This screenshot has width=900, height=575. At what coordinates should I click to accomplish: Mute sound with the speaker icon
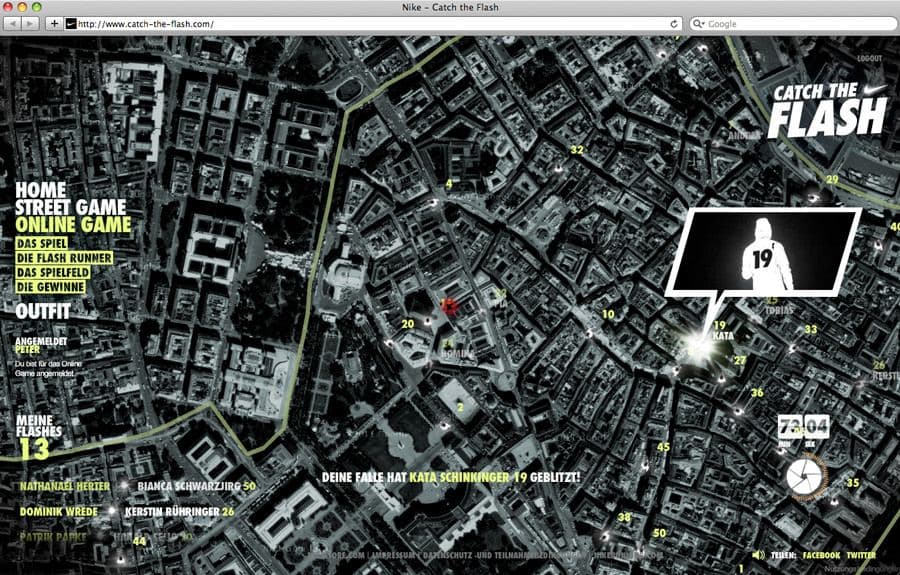click(758, 555)
